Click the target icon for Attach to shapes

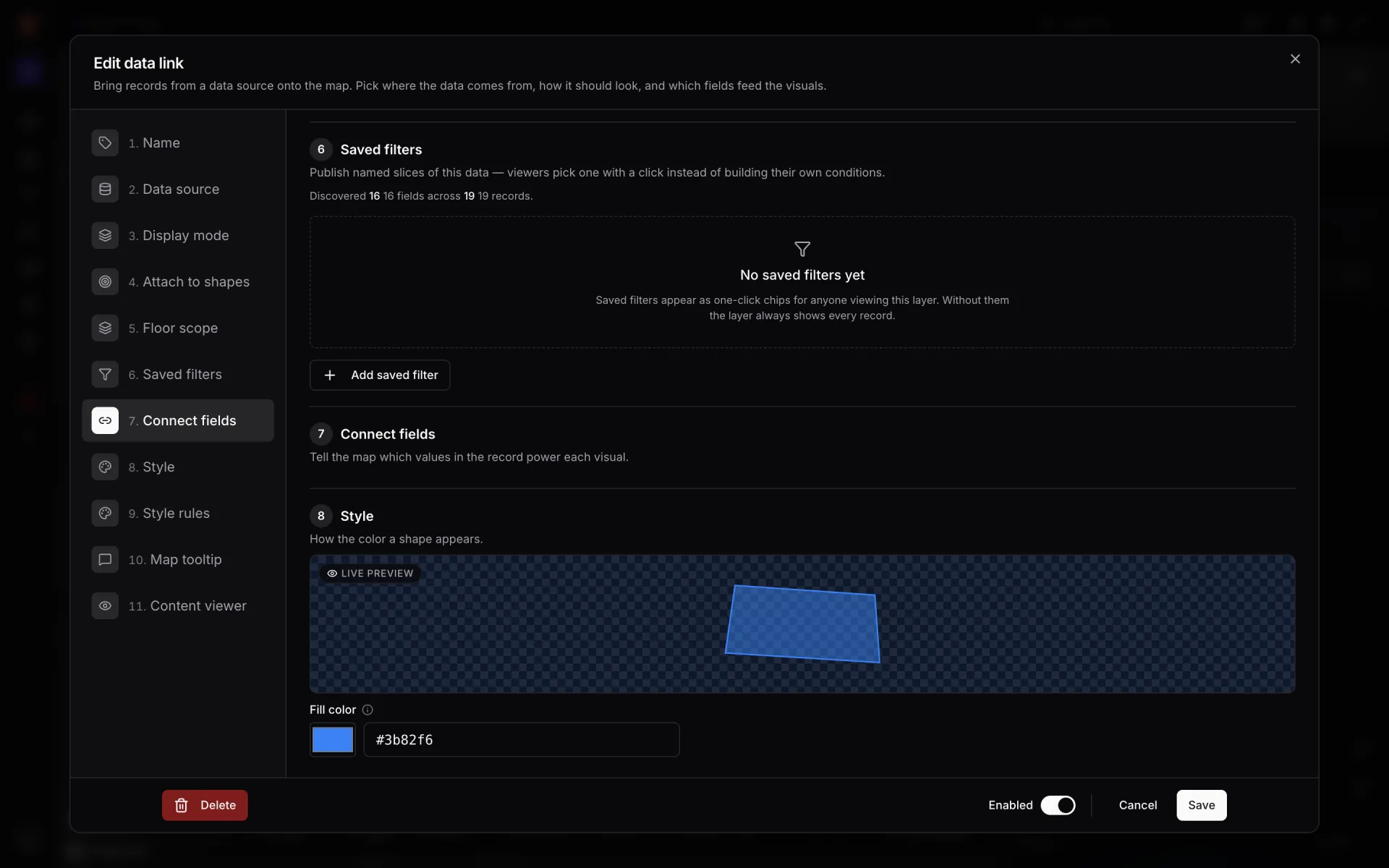[105, 281]
